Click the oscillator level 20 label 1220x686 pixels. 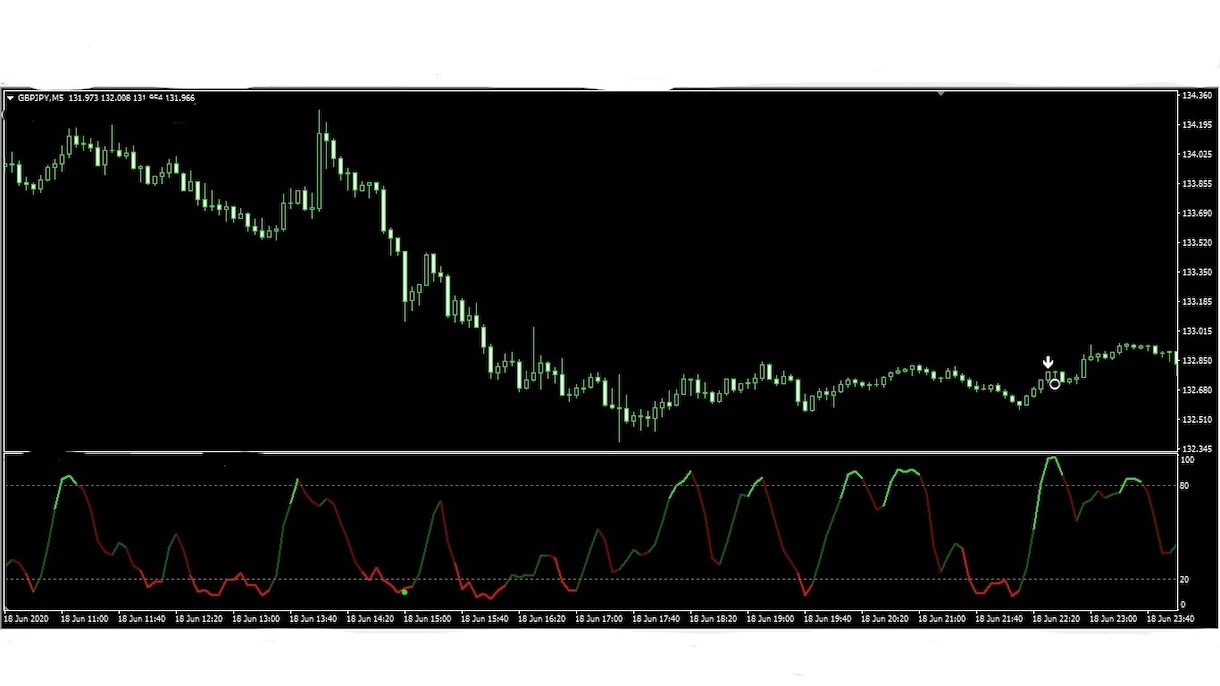pyautogui.click(x=1185, y=580)
